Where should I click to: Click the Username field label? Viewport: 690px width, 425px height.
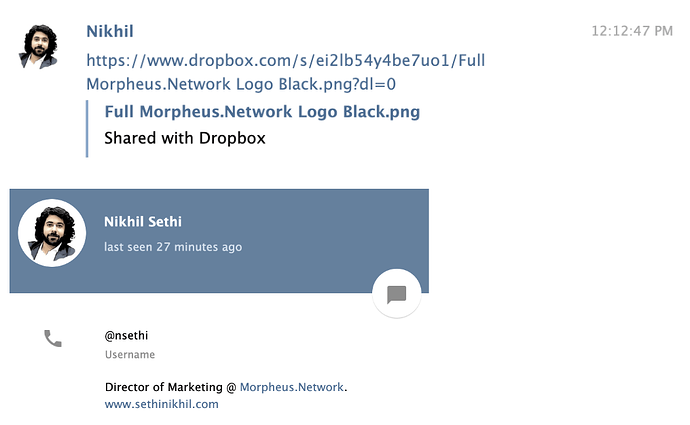coord(130,355)
